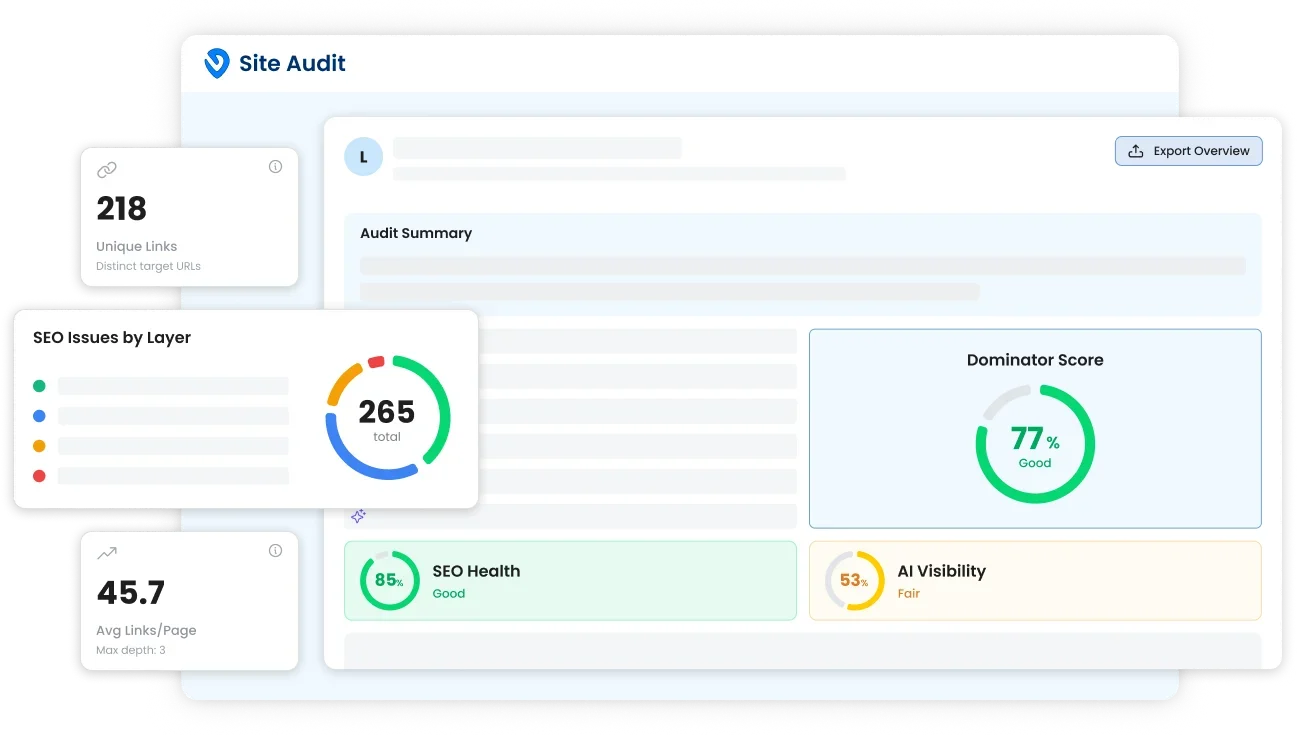
Task: Click the red legend dot in SEO Issues panel
Action: (38, 476)
